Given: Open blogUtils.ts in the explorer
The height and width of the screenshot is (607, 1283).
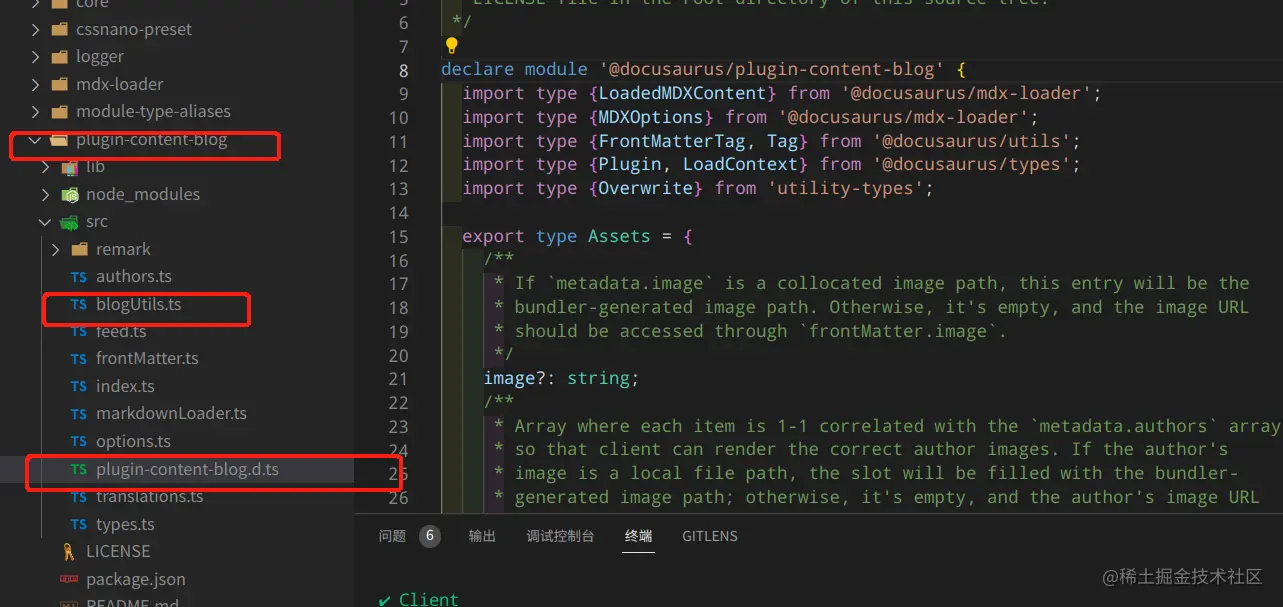Looking at the screenshot, I should click(139, 304).
